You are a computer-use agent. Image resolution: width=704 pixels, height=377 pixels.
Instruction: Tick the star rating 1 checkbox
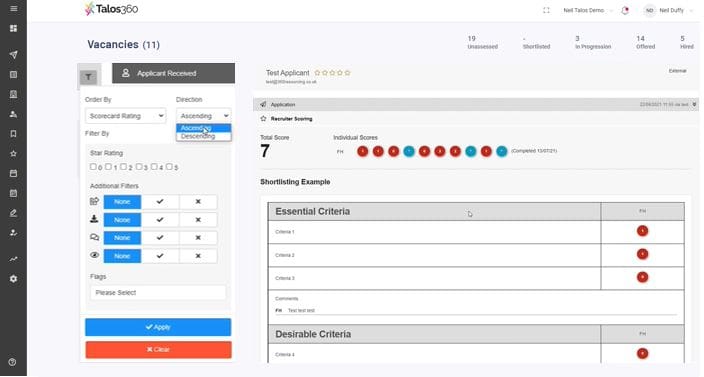[x=108, y=167]
